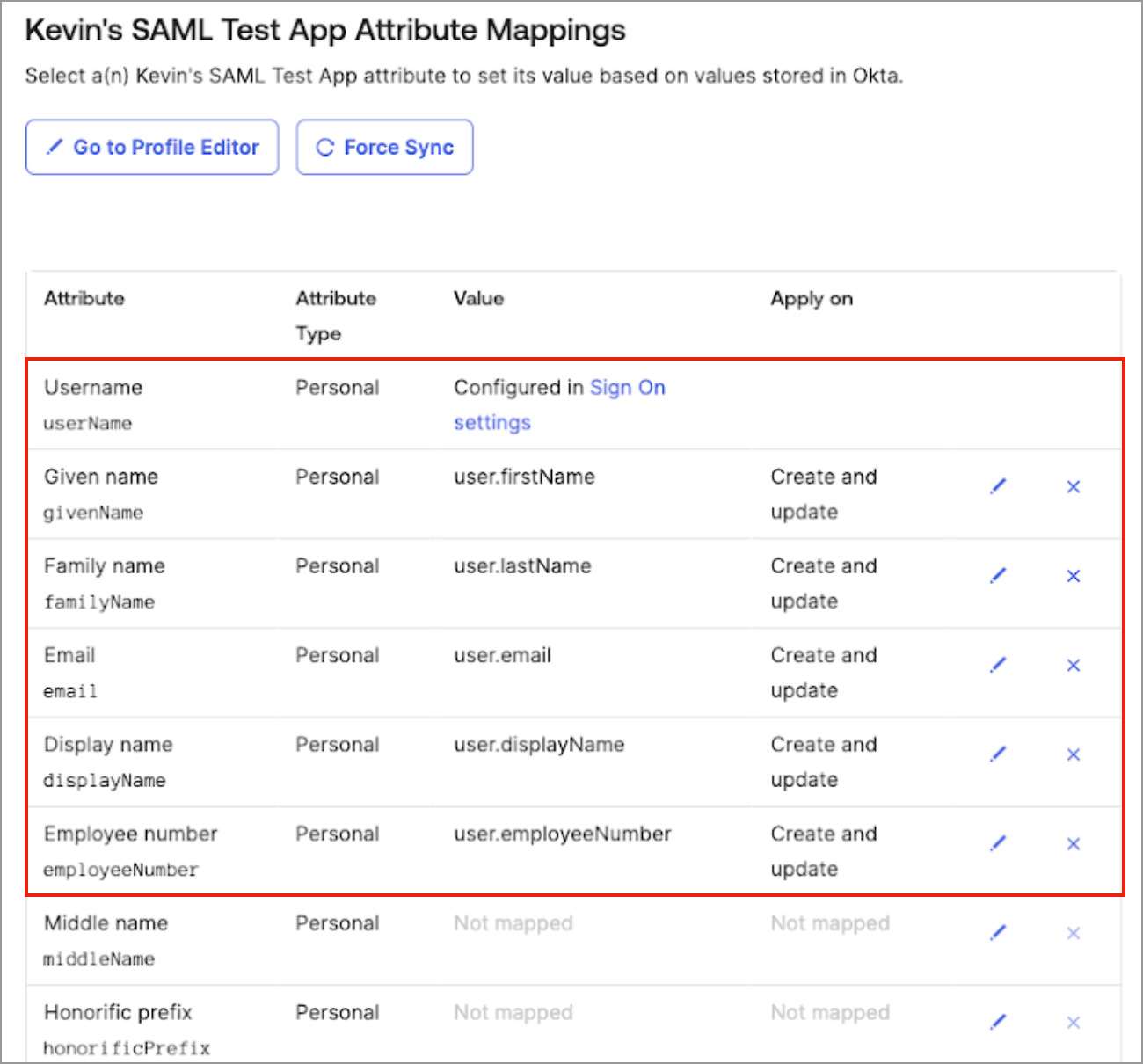Edit the Email mapping pencil icon
Screen dimensions: 1143x1064
[x=998, y=665]
